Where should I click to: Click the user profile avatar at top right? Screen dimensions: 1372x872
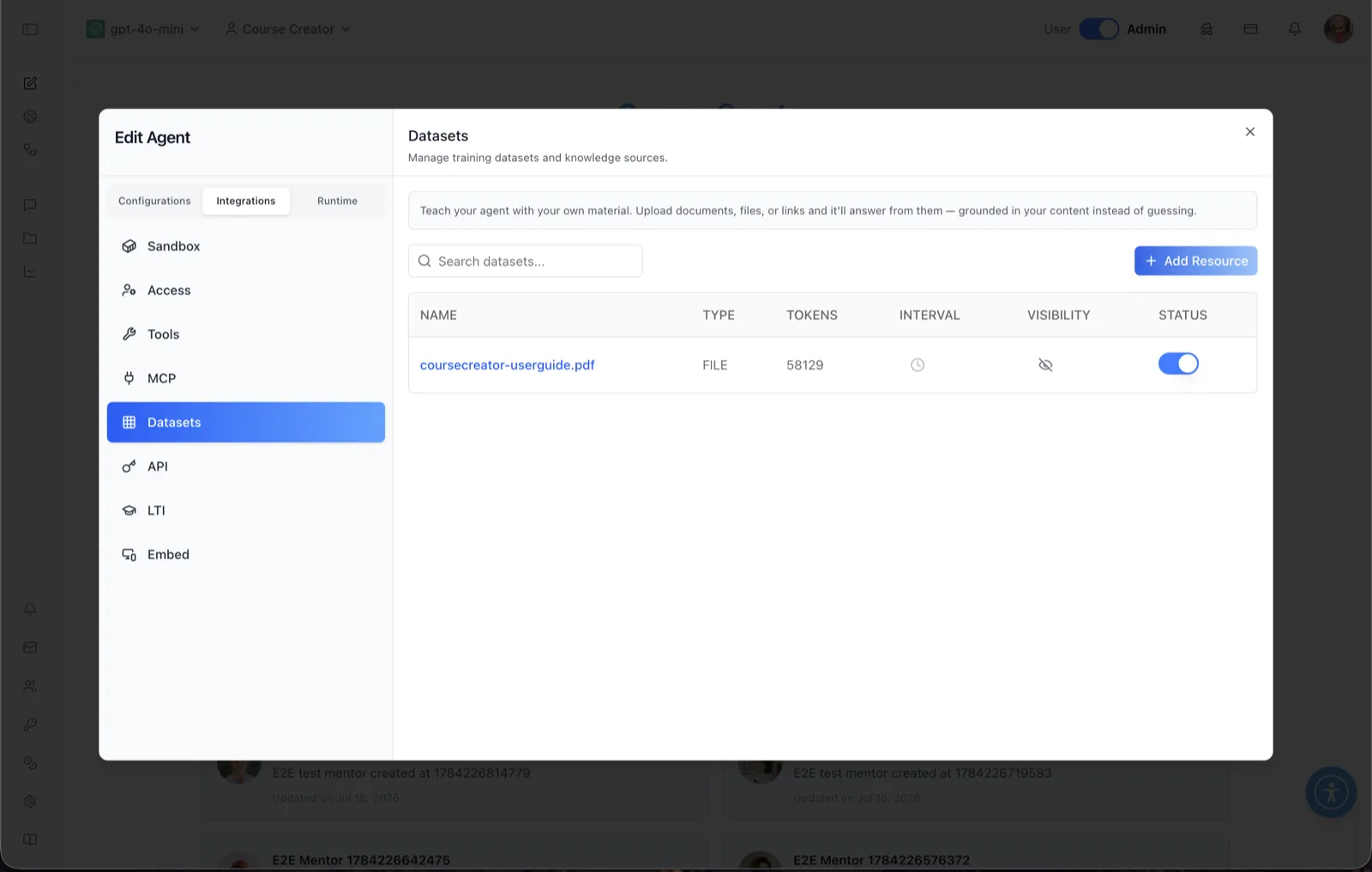click(1339, 28)
